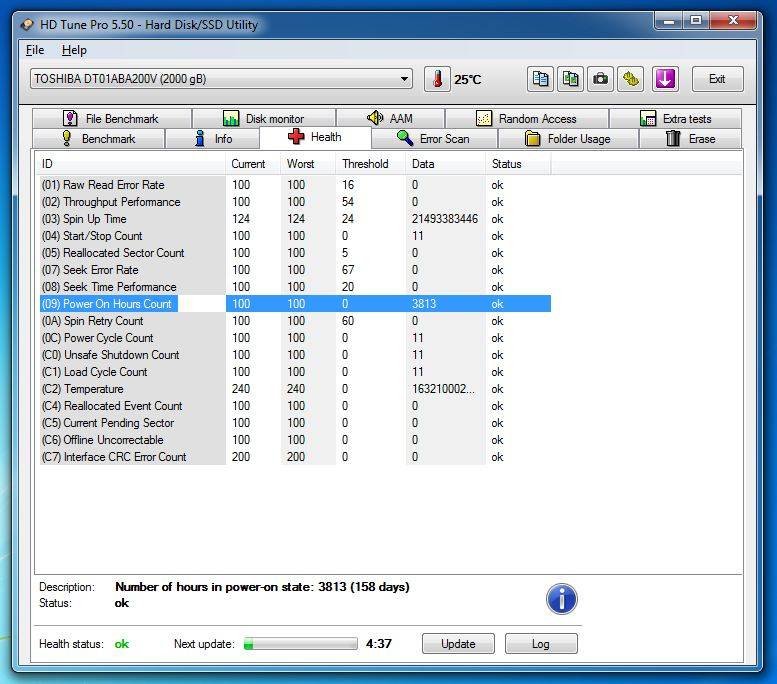Select the (03) Spin Up Time row

(295, 219)
